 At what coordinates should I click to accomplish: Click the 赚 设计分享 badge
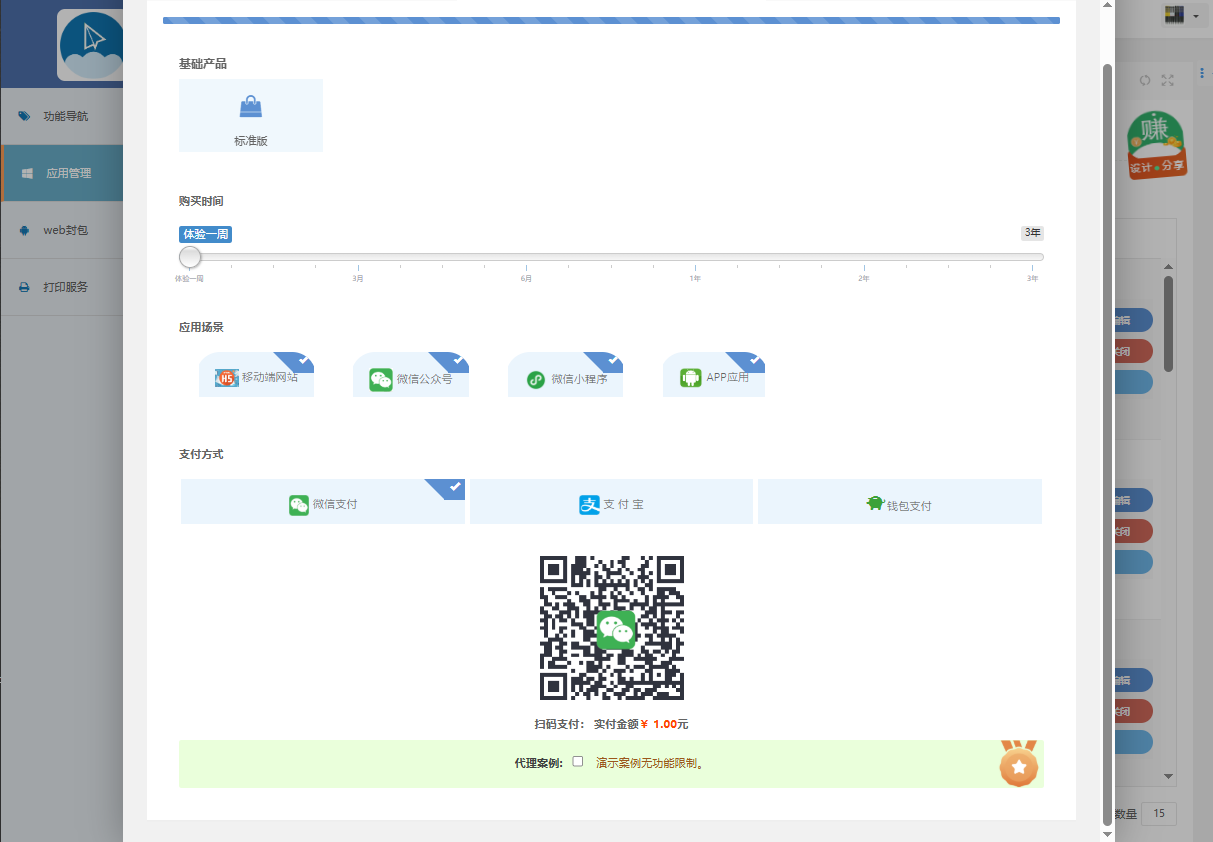(1156, 146)
